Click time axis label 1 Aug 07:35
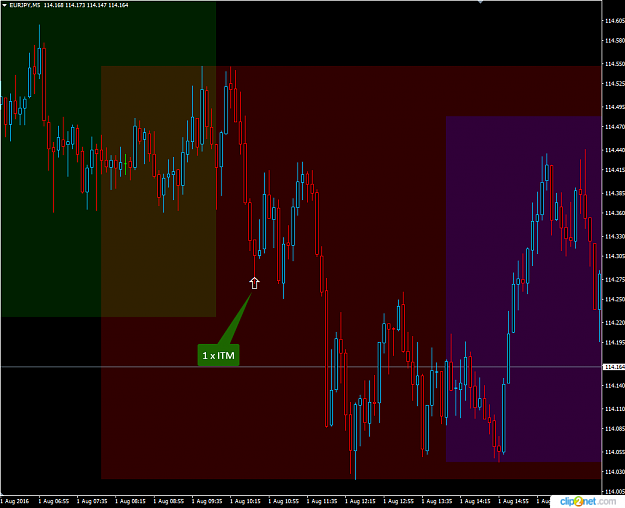The height and width of the screenshot is (508, 625). [92, 501]
